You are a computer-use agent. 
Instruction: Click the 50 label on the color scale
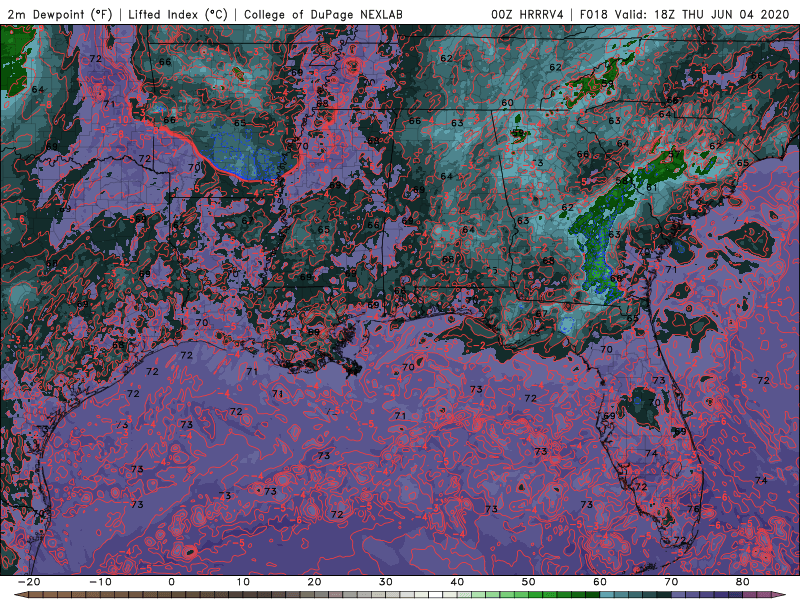pos(529,582)
